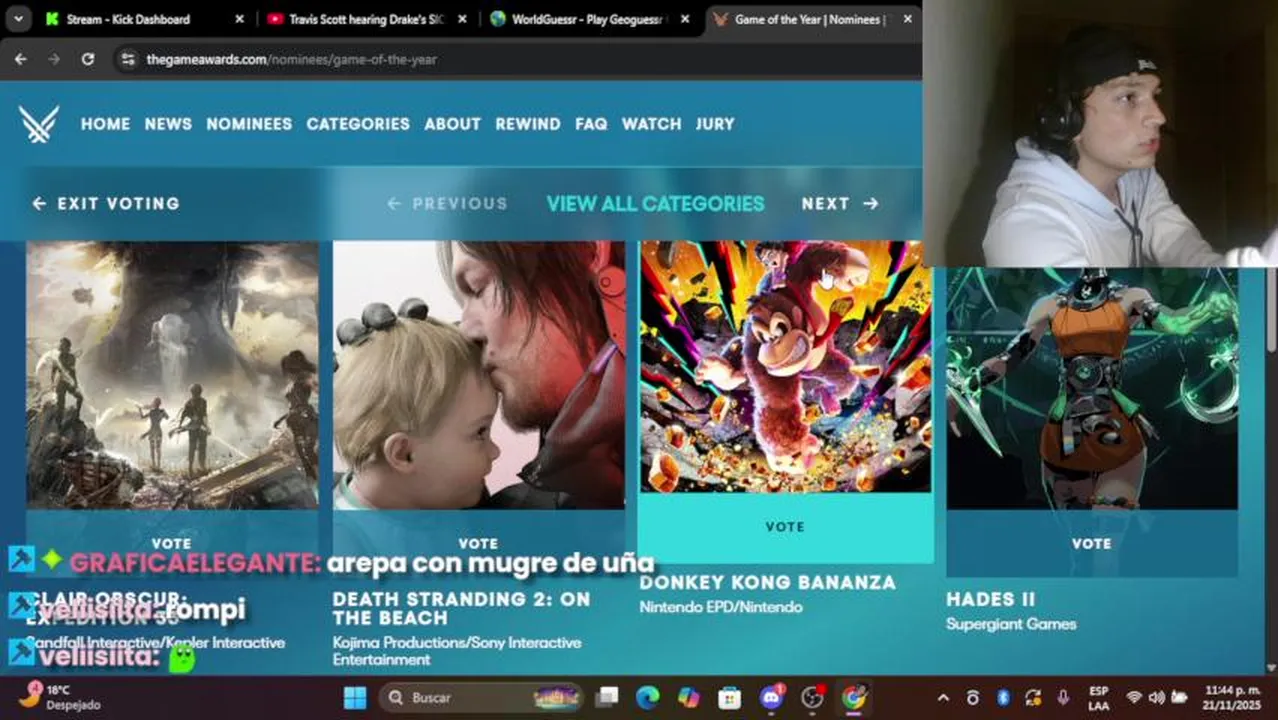Open ABOUT in site navigation

(x=452, y=124)
